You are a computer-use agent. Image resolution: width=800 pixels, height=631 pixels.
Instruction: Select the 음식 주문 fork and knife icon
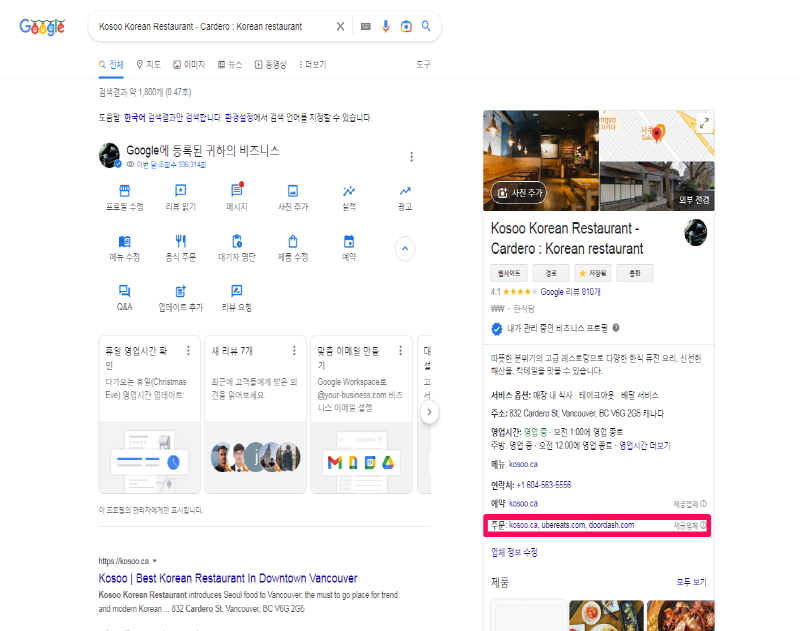pyautogui.click(x=180, y=241)
